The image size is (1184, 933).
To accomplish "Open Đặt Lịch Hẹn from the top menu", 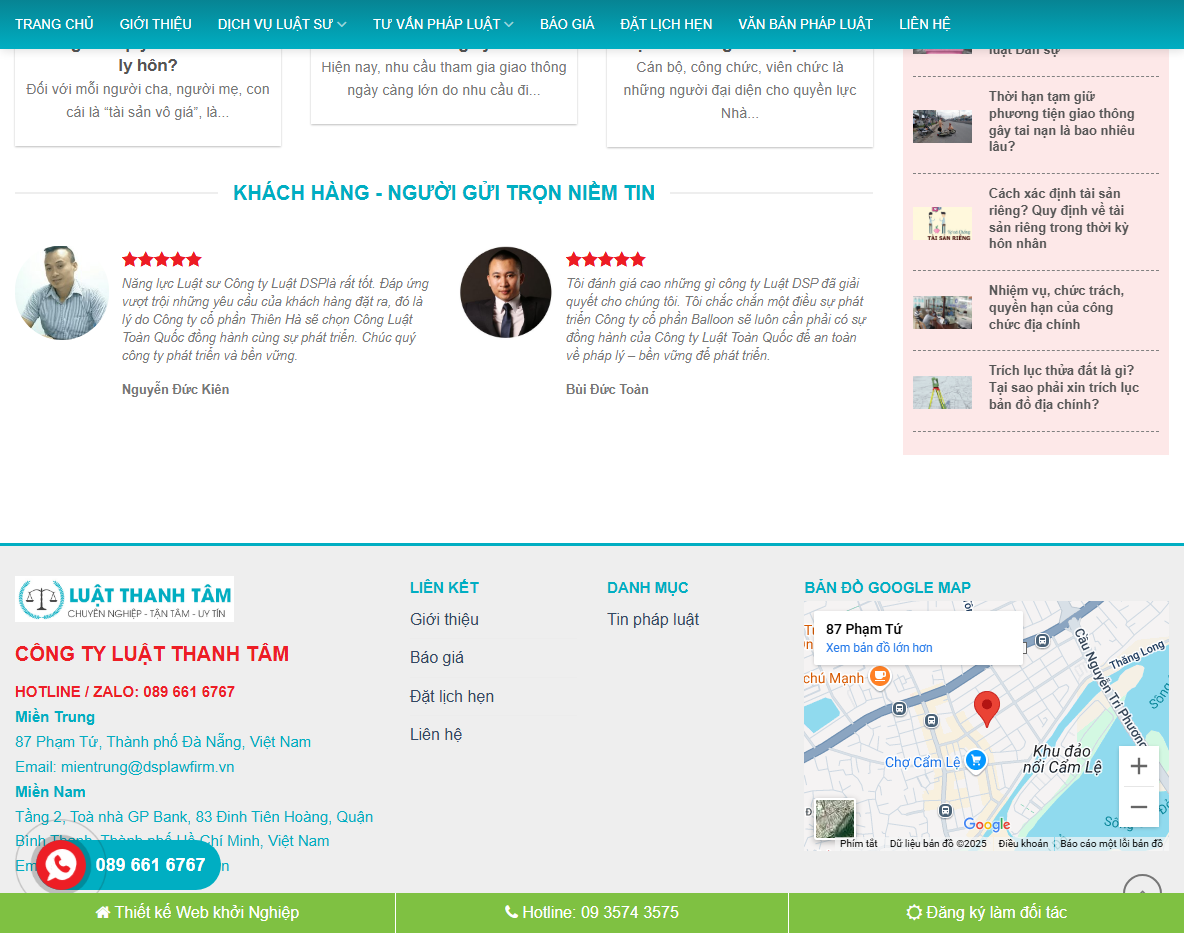I will coord(666,24).
